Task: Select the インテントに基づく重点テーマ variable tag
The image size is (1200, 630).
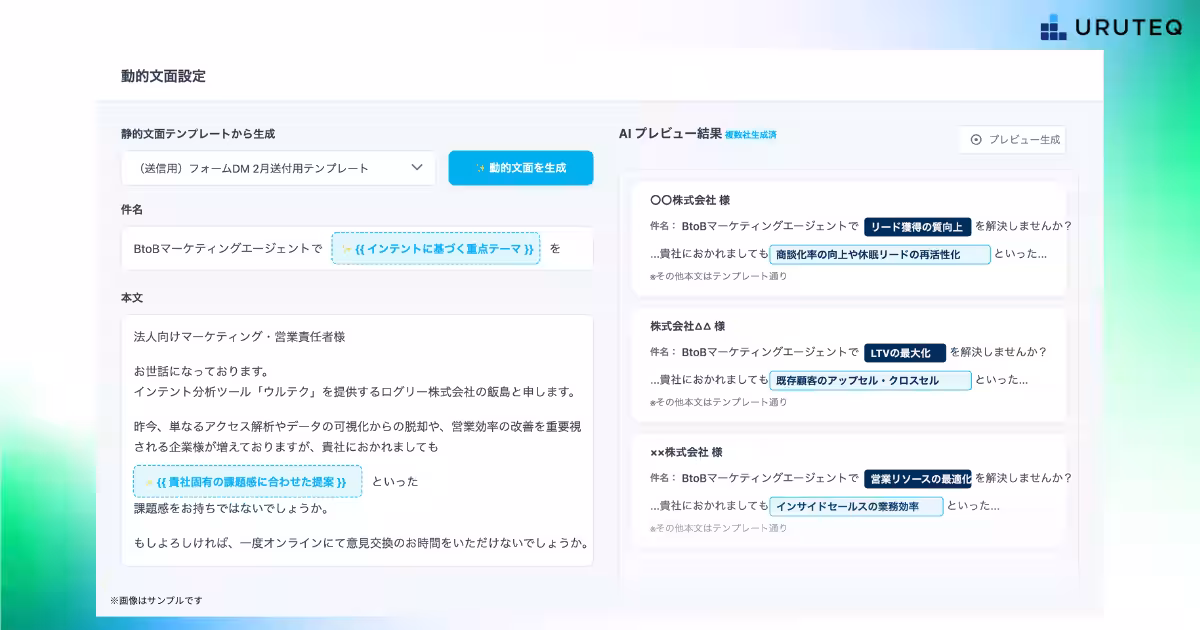Action: pos(436,248)
